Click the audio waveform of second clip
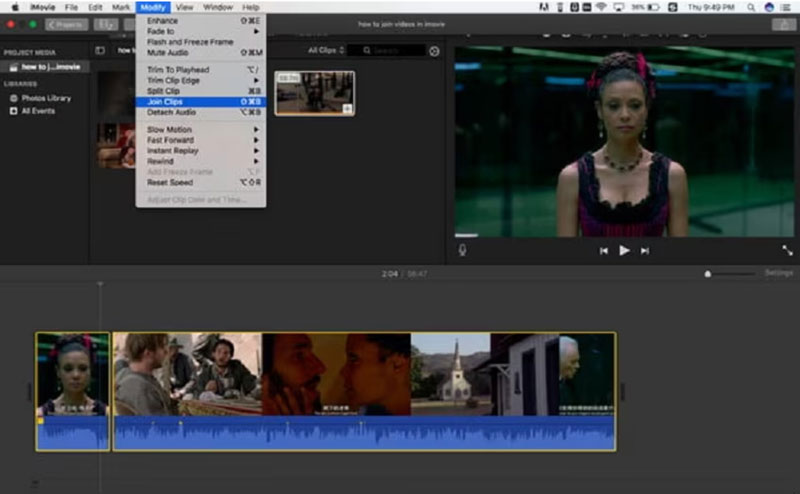The height and width of the screenshot is (494, 800). (364, 433)
